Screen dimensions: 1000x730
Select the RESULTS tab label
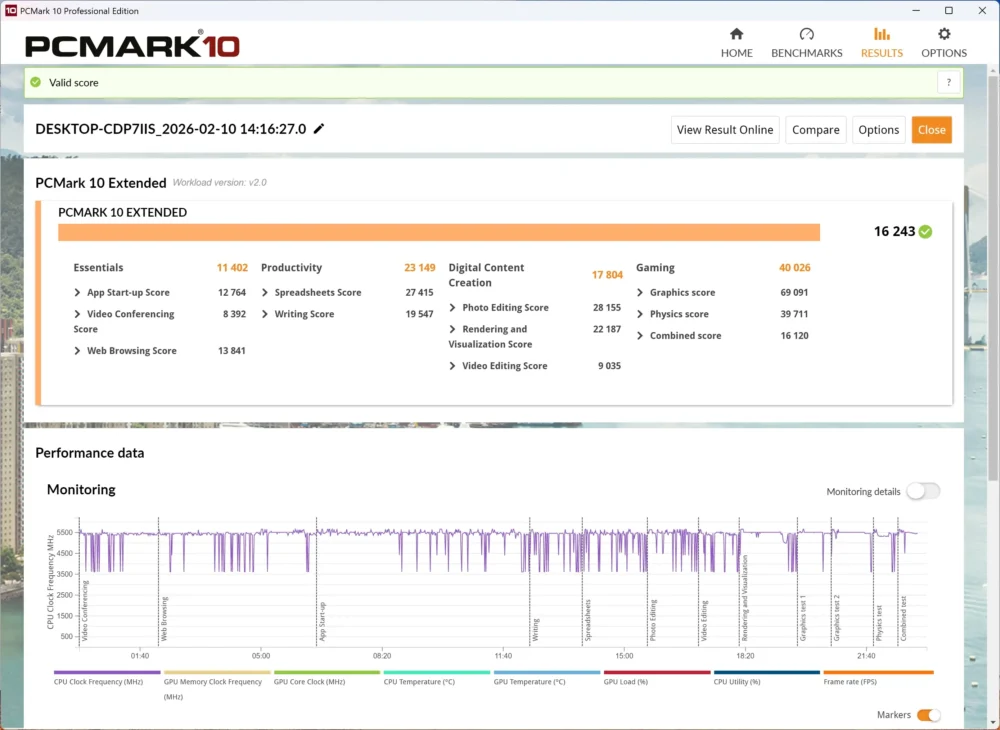[881, 53]
